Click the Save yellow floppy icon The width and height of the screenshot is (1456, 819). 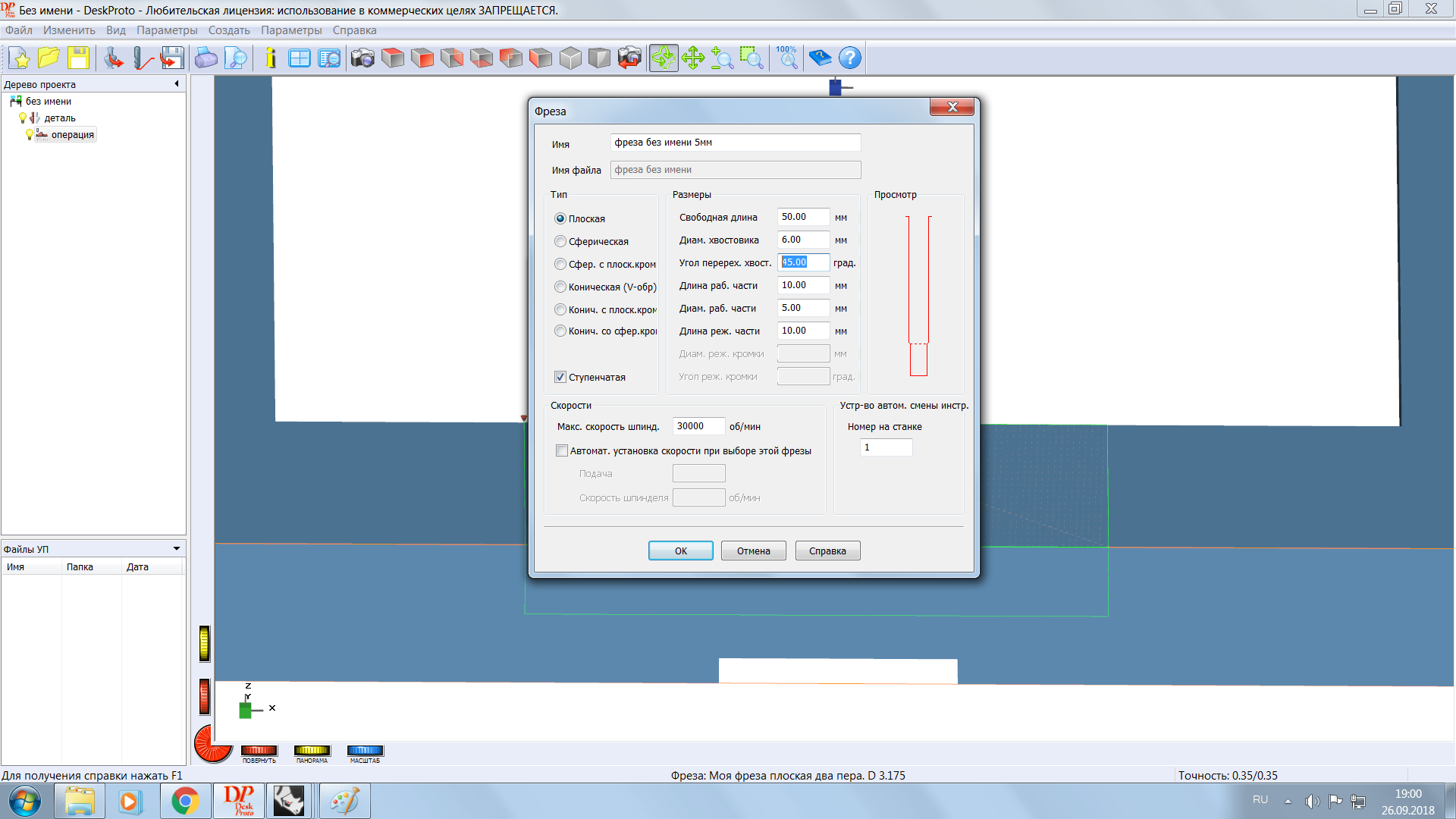tap(78, 58)
